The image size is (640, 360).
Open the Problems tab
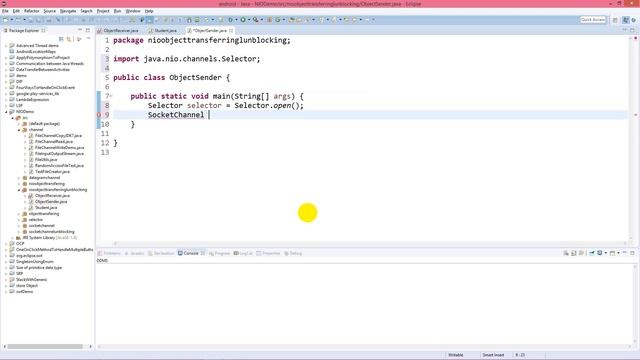[109, 253]
